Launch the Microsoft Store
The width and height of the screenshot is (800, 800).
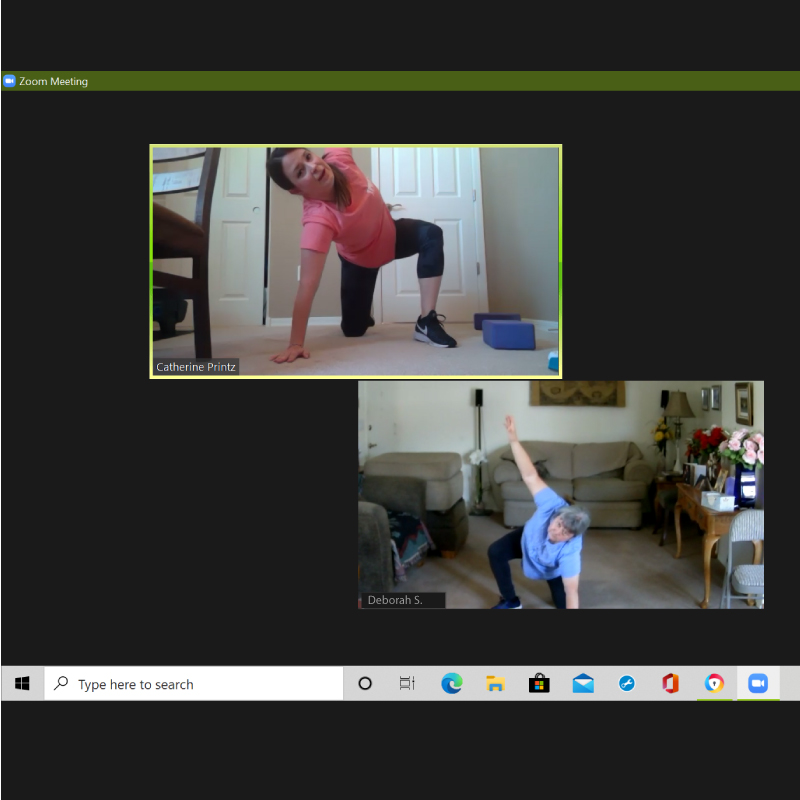pos(539,683)
